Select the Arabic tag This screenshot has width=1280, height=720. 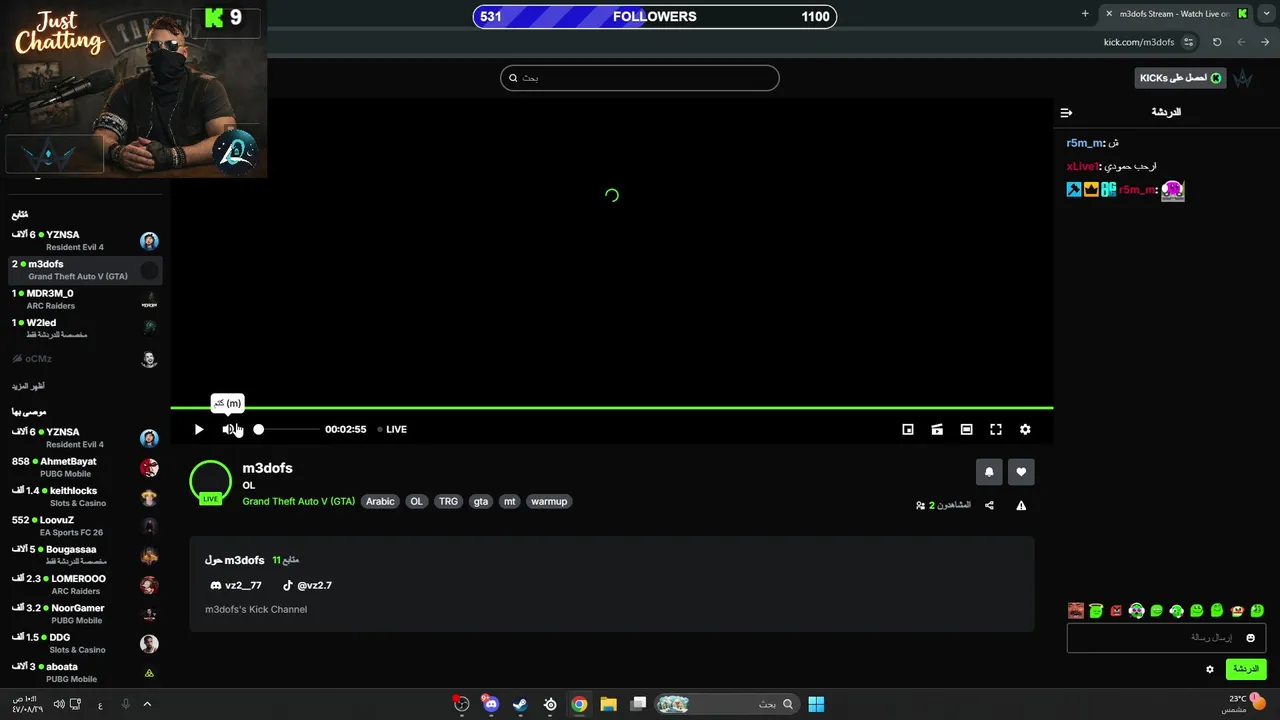[380, 501]
